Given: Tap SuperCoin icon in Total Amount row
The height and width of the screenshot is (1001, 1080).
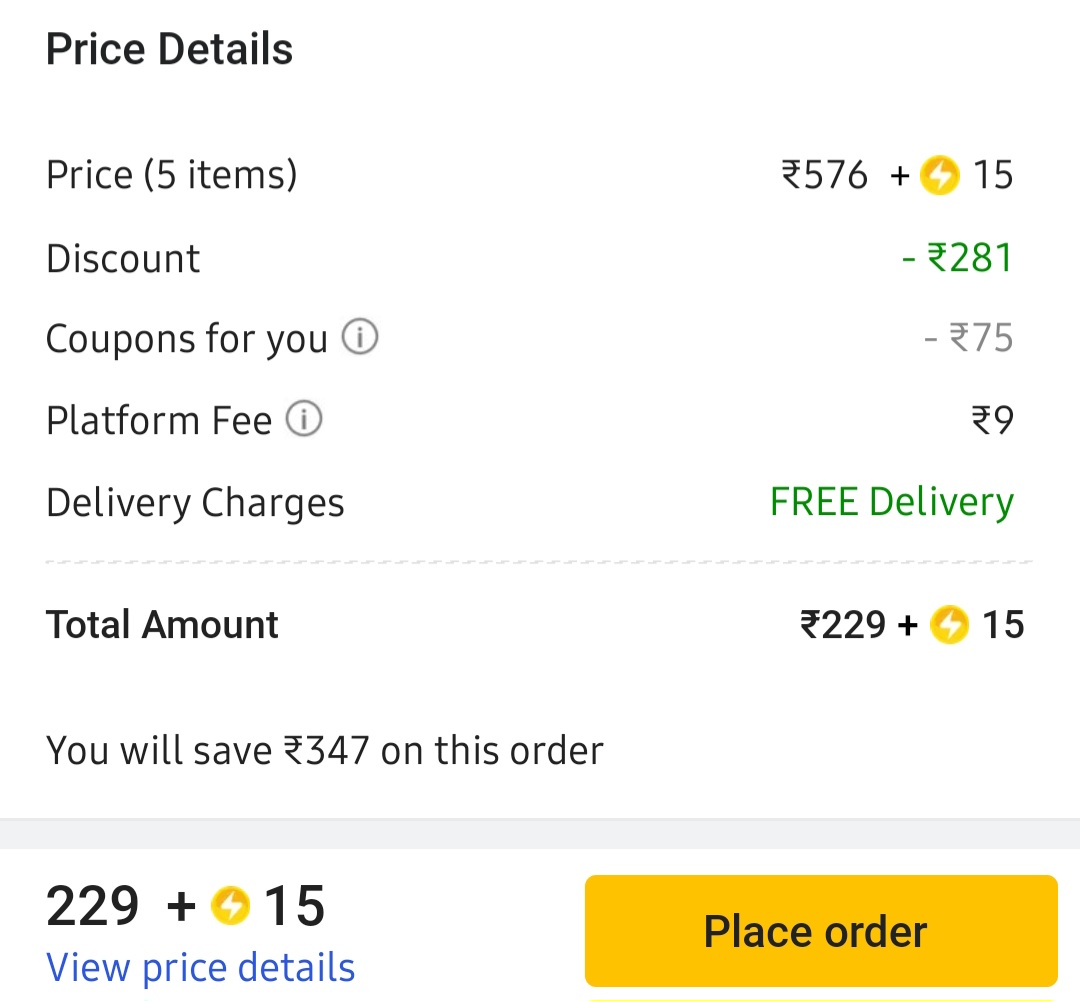Looking at the screenshot, I should [x=949, y=626].
